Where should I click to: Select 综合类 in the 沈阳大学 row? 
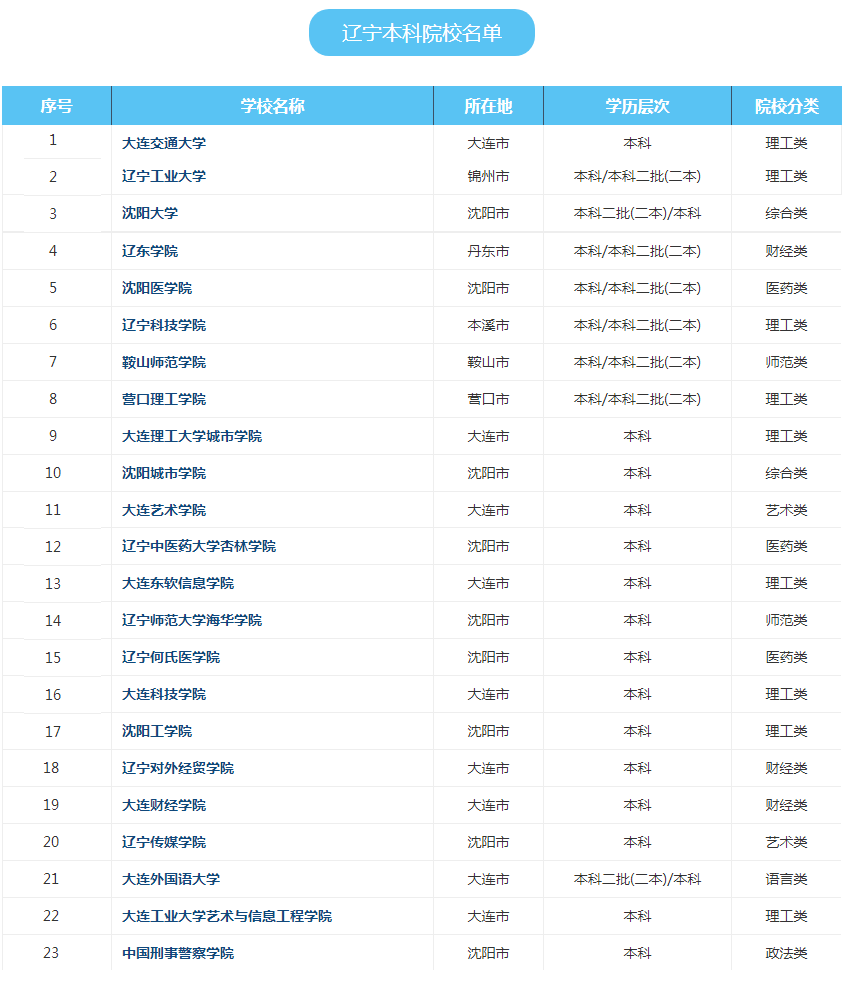787,213
